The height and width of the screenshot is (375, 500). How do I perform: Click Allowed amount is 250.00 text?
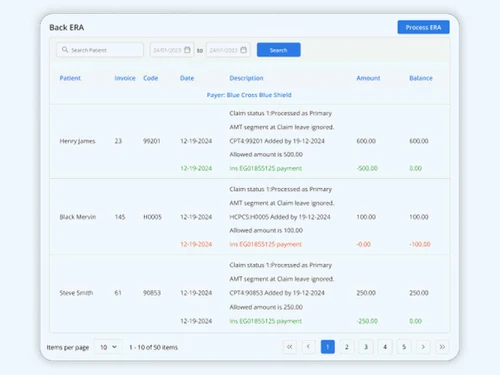pos(266,307)
